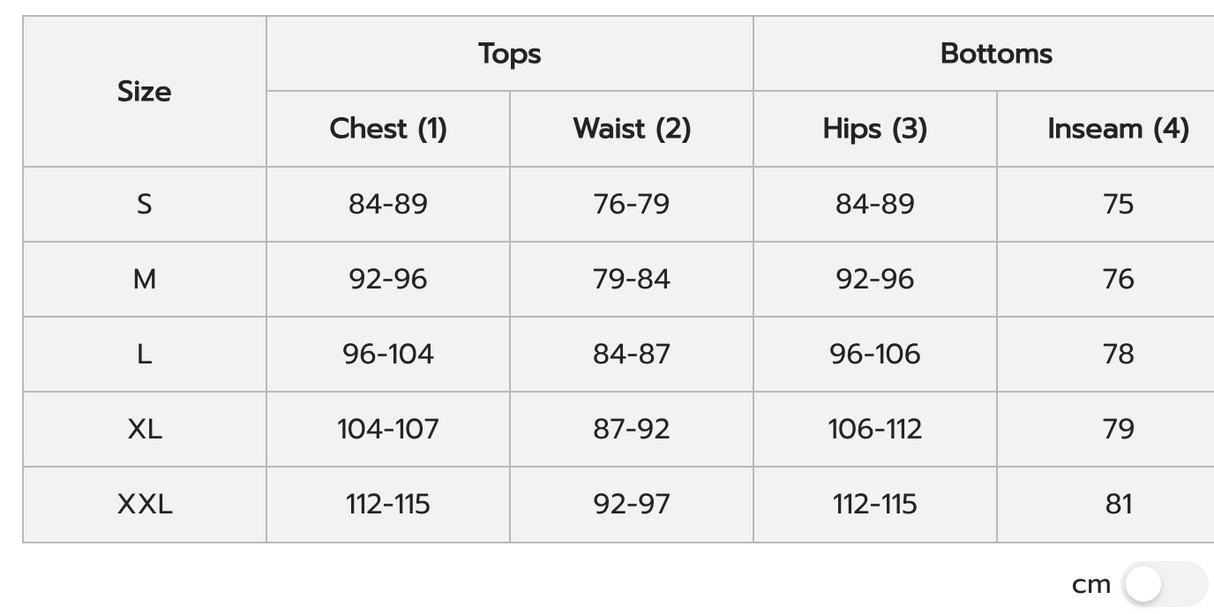The height and width of the screenshot is (614, 1214).
Task: Select the M size row label
Action: coord(144,279)
